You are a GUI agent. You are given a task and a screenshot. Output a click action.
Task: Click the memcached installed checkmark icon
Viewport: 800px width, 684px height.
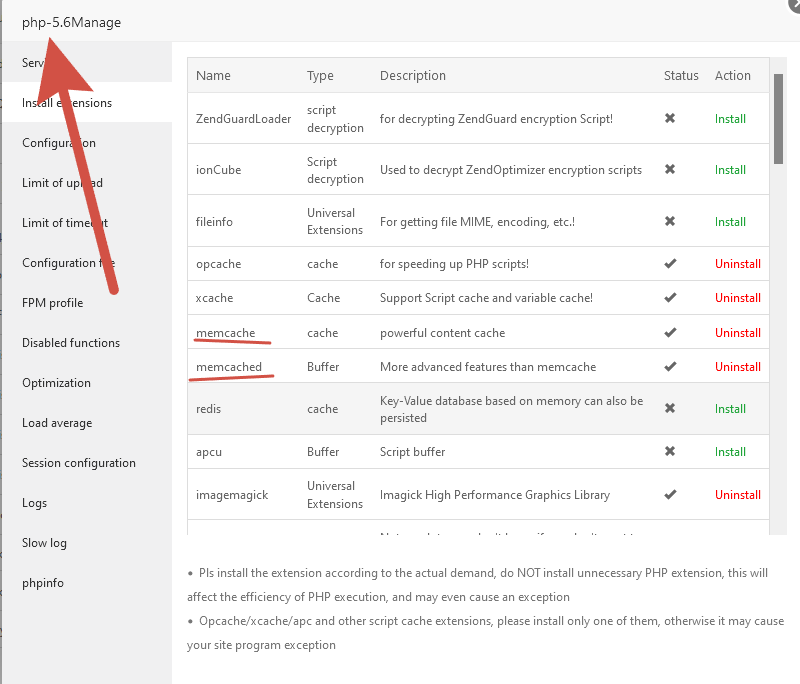coord(670,367)
